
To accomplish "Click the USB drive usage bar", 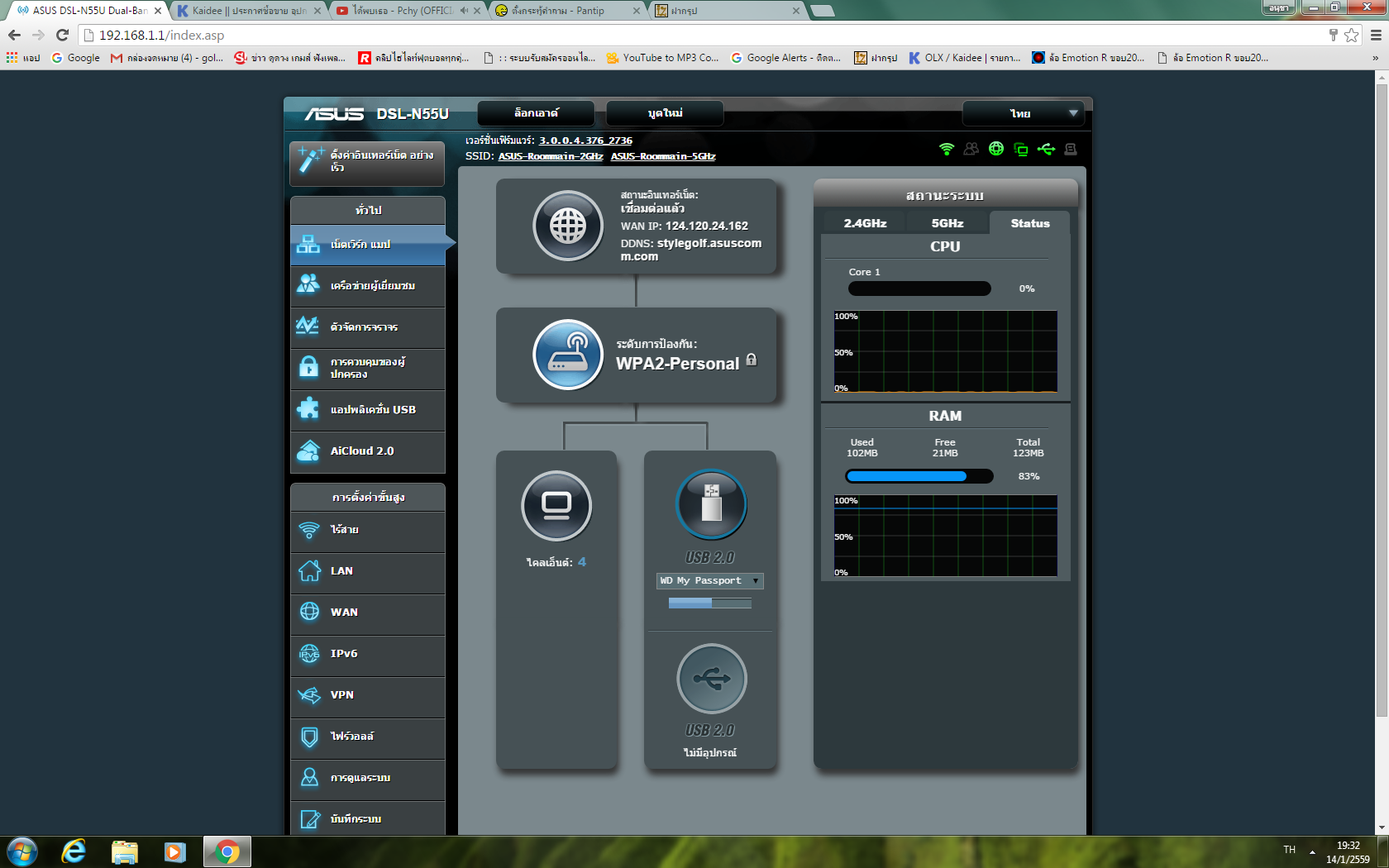I will (x=710, y=603).
